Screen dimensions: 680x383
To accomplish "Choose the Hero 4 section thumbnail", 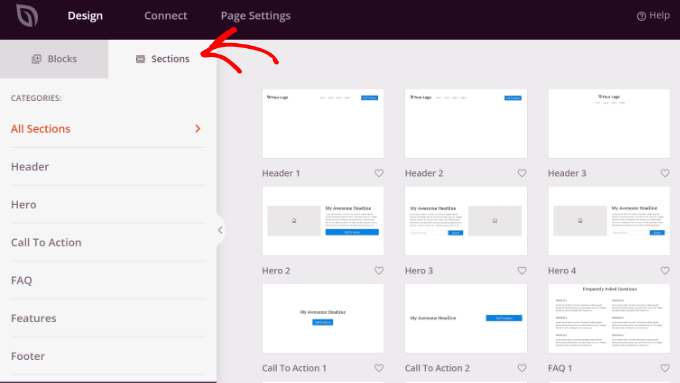I will 609,221.
